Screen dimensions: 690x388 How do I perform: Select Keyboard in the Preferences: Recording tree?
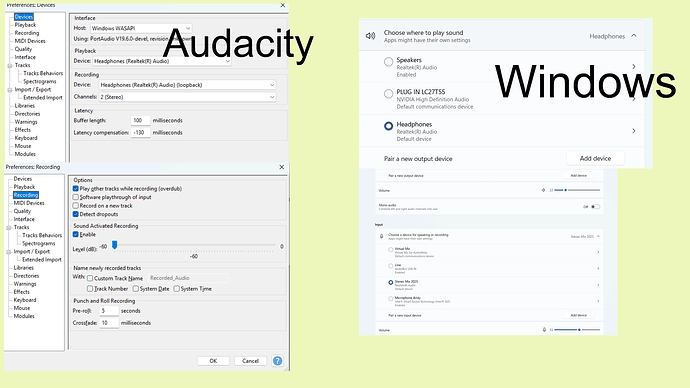(25, 300)
